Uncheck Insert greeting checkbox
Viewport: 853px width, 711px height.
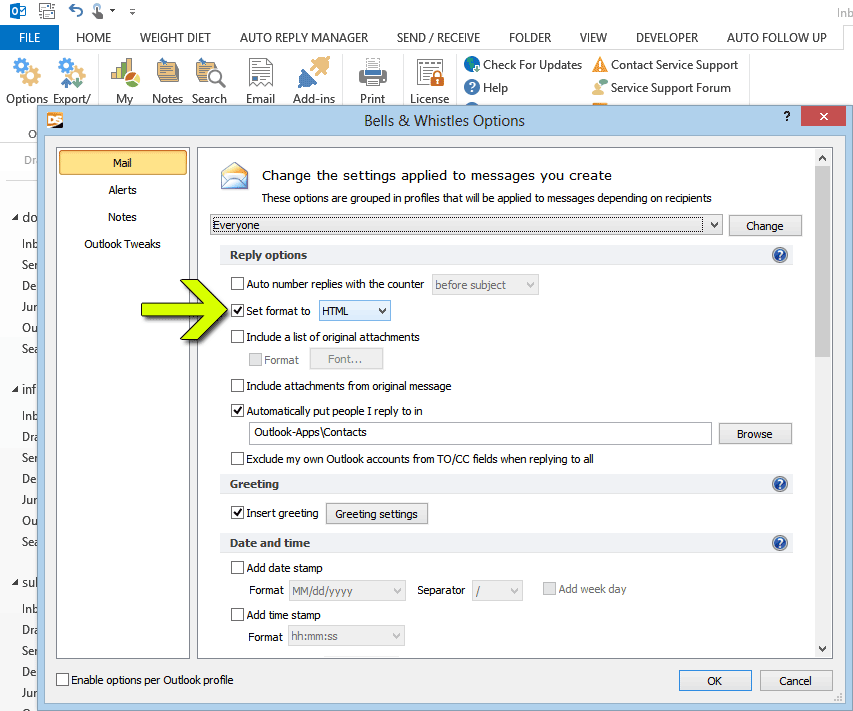(237, 512)
